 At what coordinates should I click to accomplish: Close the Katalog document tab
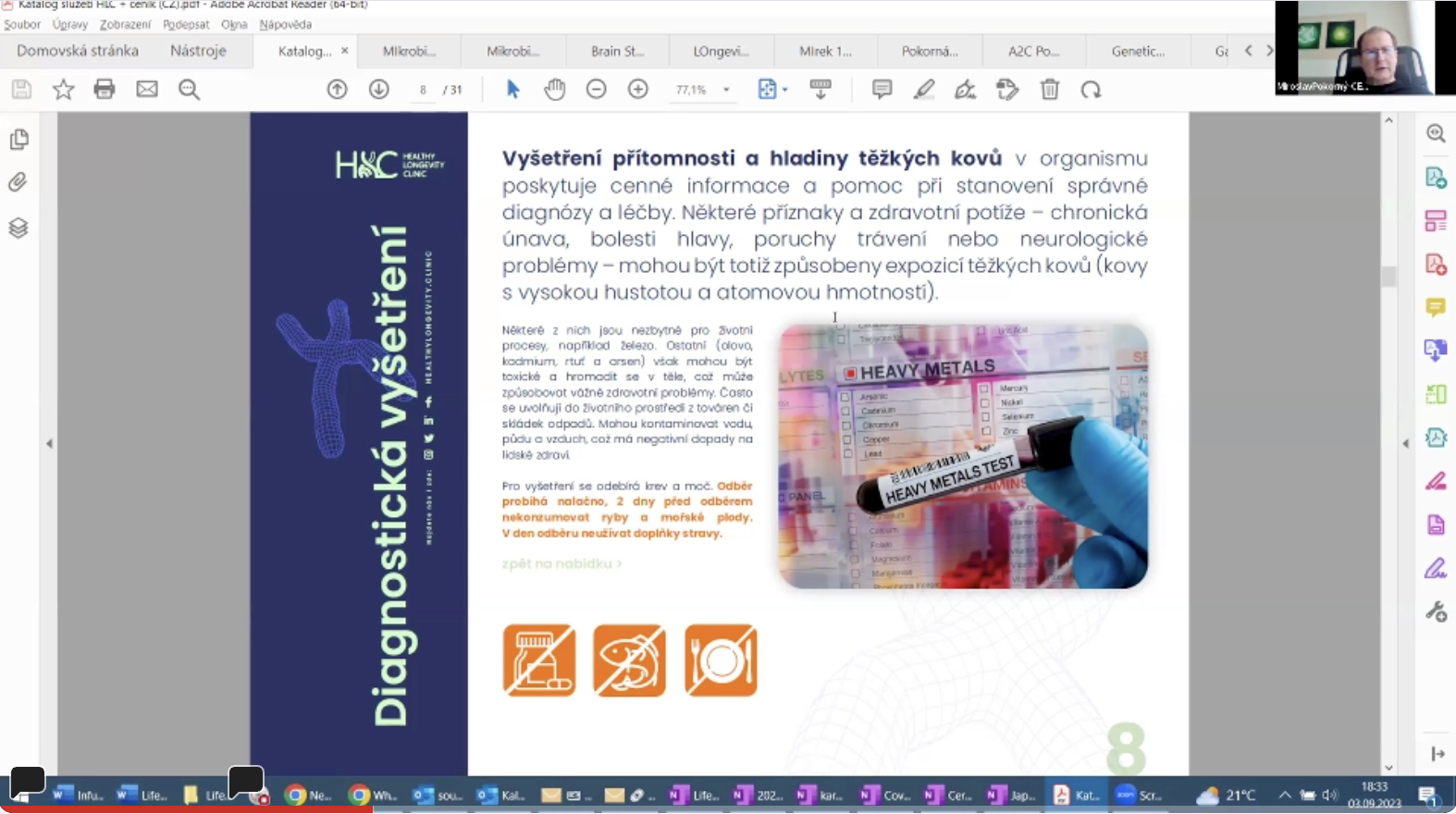tap(345, 51)
